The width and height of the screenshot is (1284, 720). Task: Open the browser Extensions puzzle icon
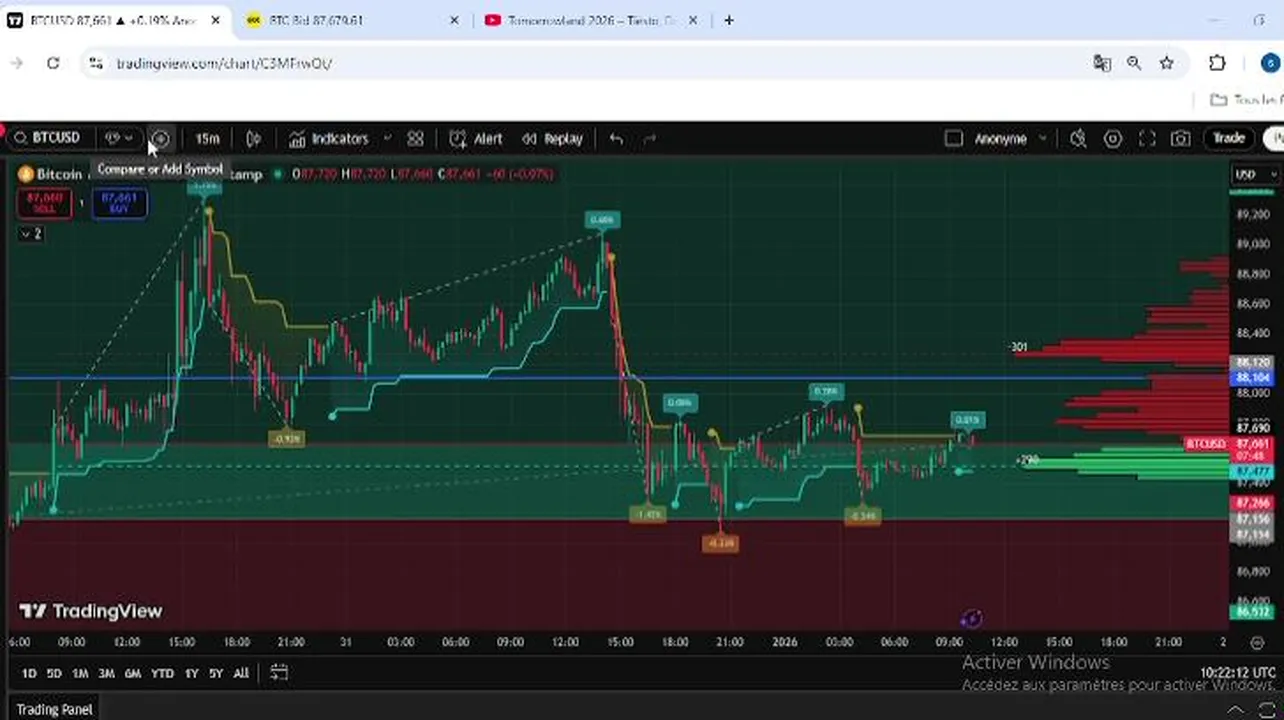click(x=1217, y=63)
